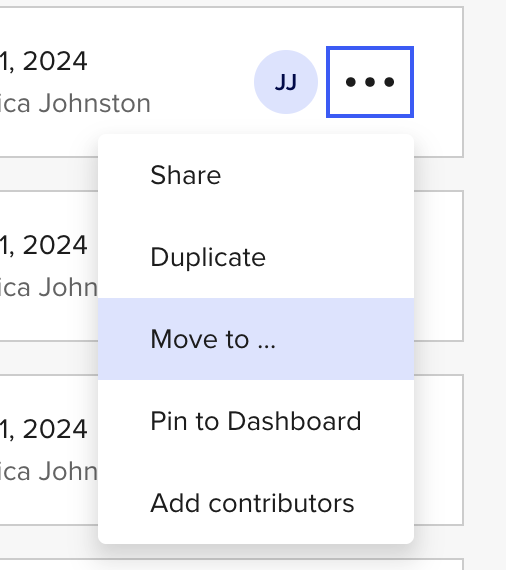Image resolution: width=506 pixels, height=570 pixels.
Task: Choose Pin to Dashboard
Action: point(256,421)
